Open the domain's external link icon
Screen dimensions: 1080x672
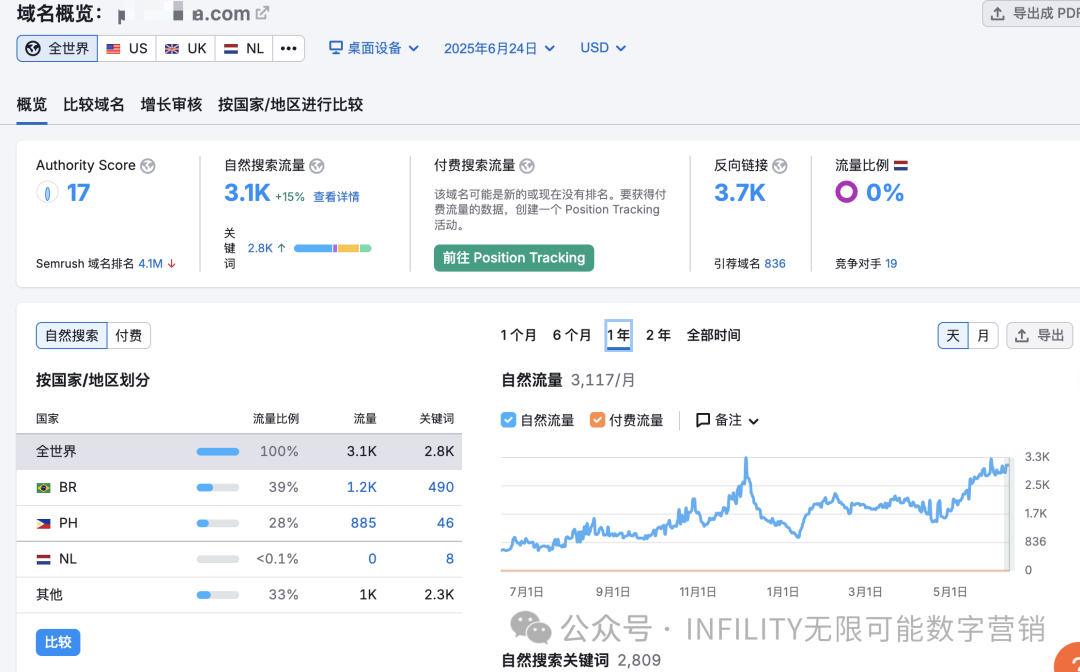point(262,12)
